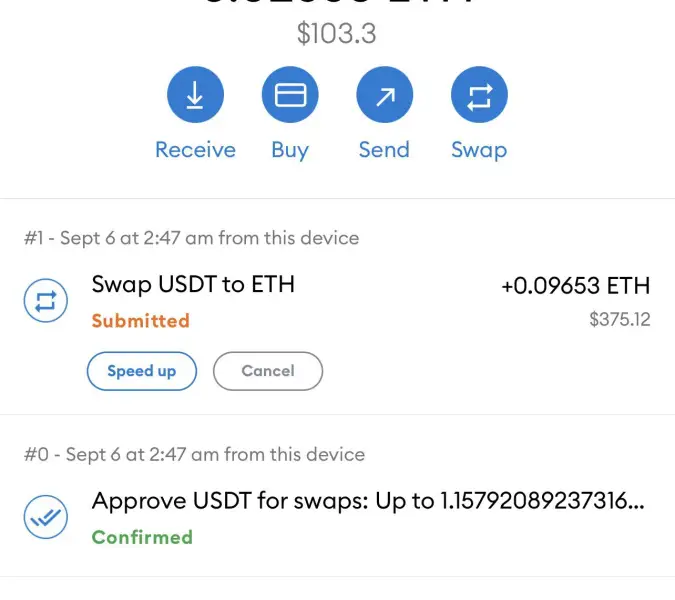Click the orange Submitted status label
Screen dimensions: 675x600
[140, 321]
